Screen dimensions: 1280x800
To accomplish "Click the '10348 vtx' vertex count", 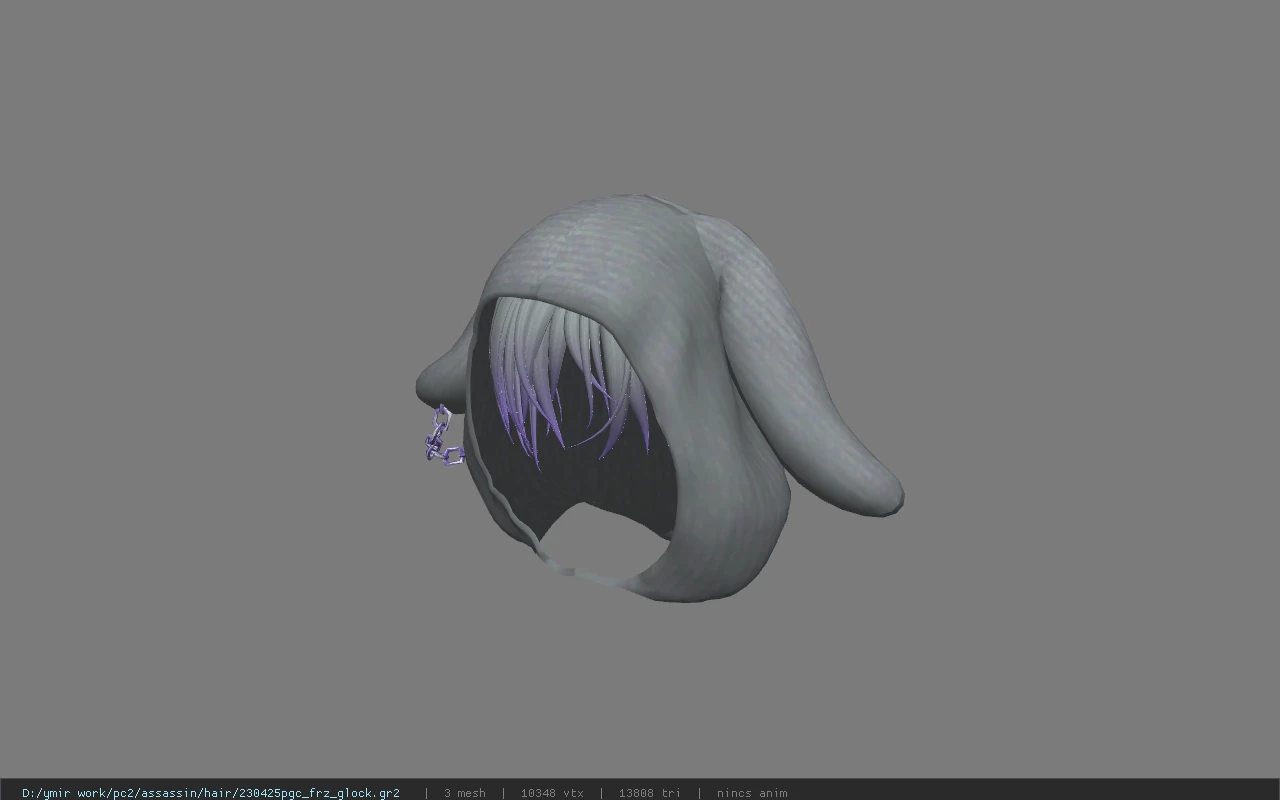I will tap(552, 793).
